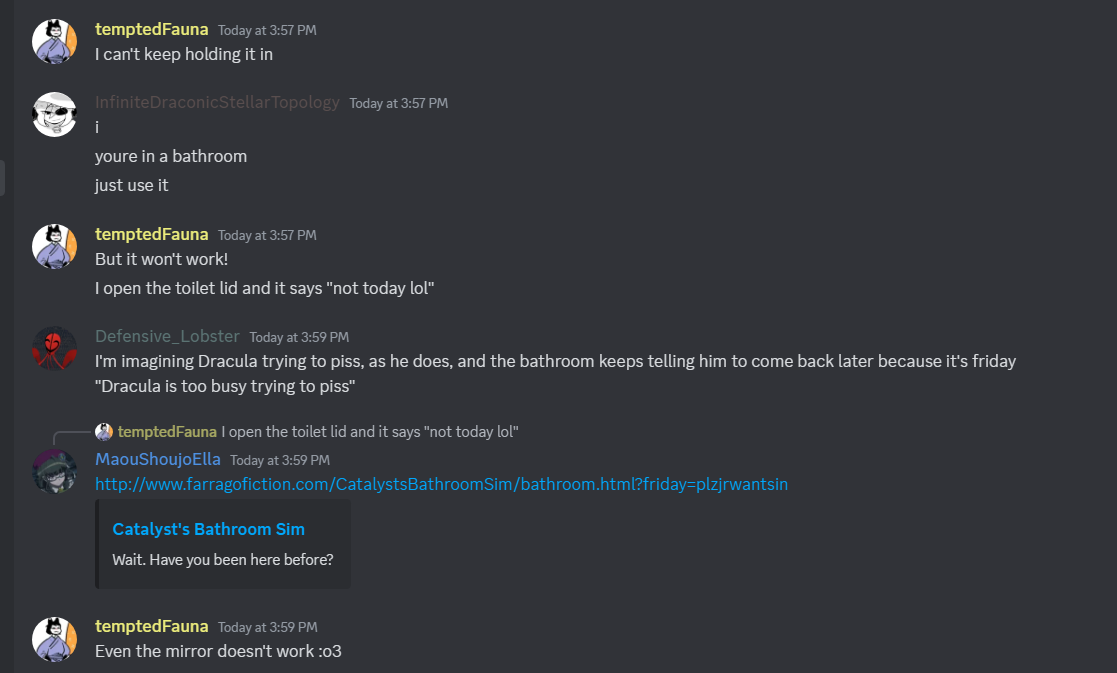Open InfiniteDraconicStellarTopology's avatar profile picture
Viewport: 1117px width, 673px height.
[54, 114]
